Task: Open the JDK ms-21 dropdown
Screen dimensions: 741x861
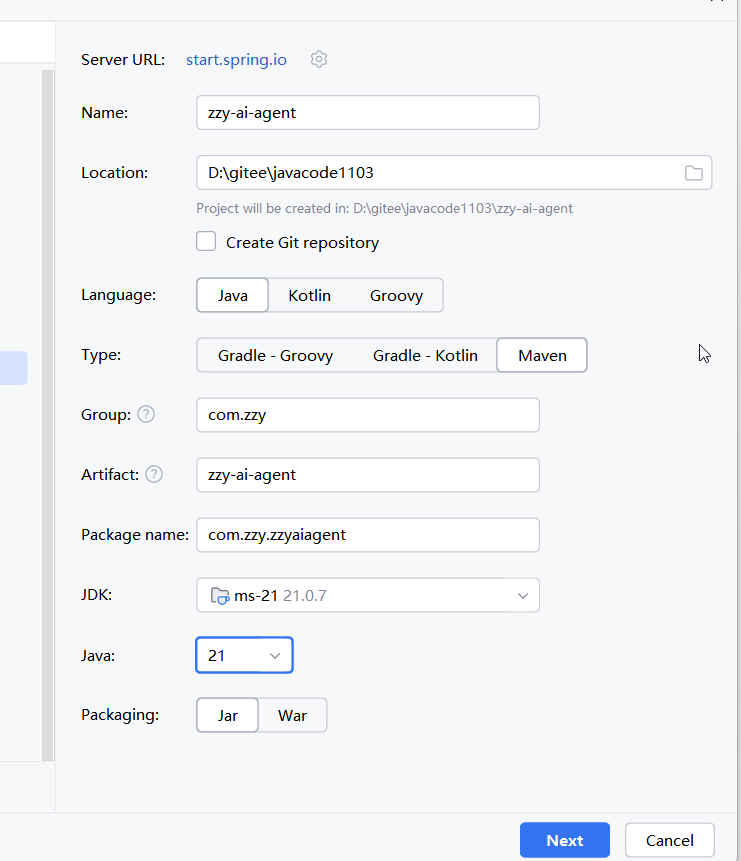Action: click(367, 595)
